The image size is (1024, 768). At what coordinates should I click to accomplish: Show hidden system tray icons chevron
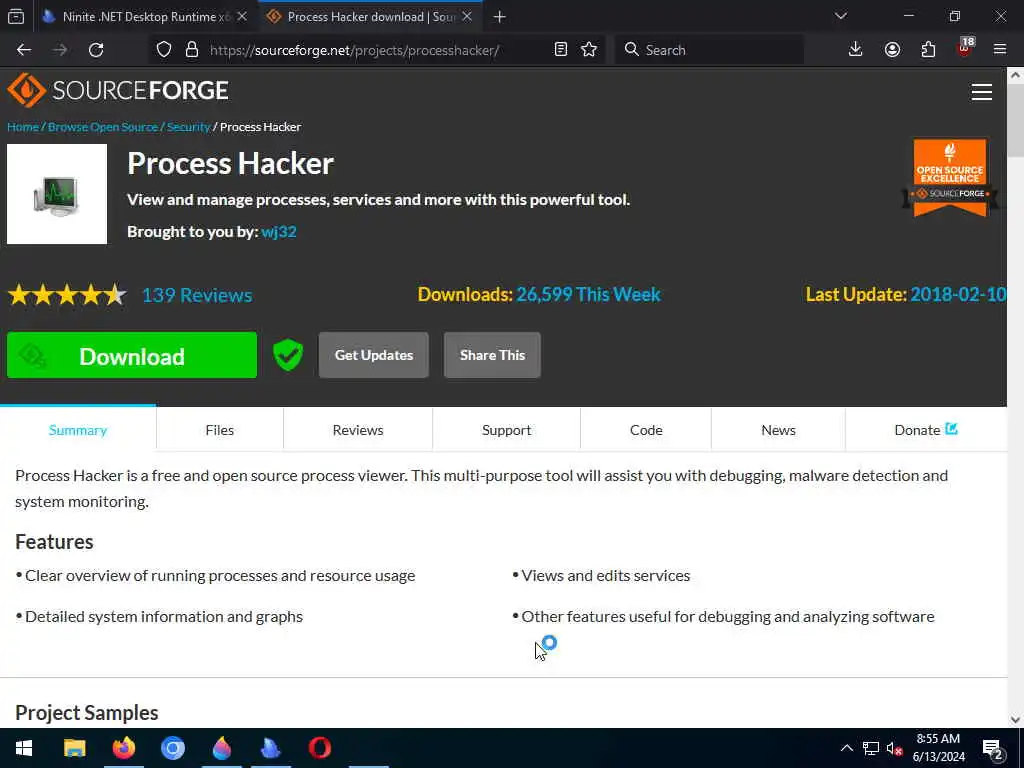846,748
